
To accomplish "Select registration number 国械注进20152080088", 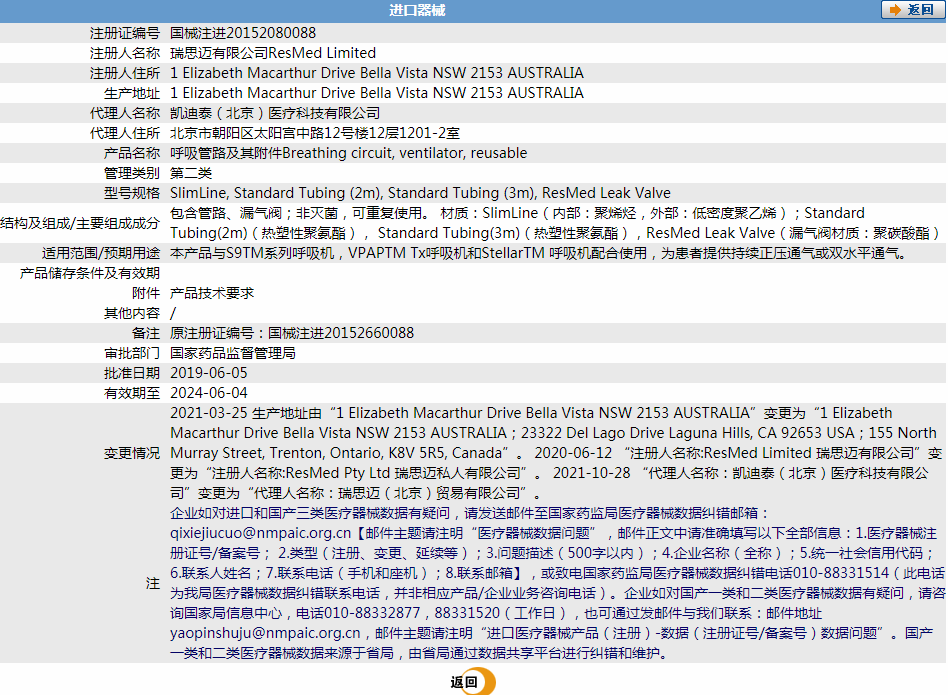I will (x=243, y=33).
